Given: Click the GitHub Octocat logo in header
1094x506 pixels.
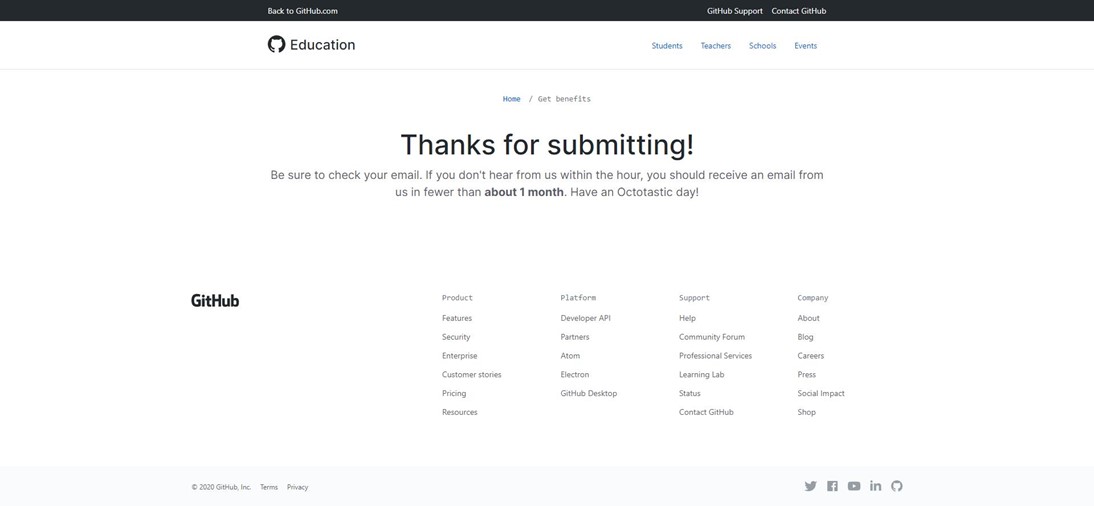Looking at the screenshot, I should pyautogui.click(x=277, y=45).
